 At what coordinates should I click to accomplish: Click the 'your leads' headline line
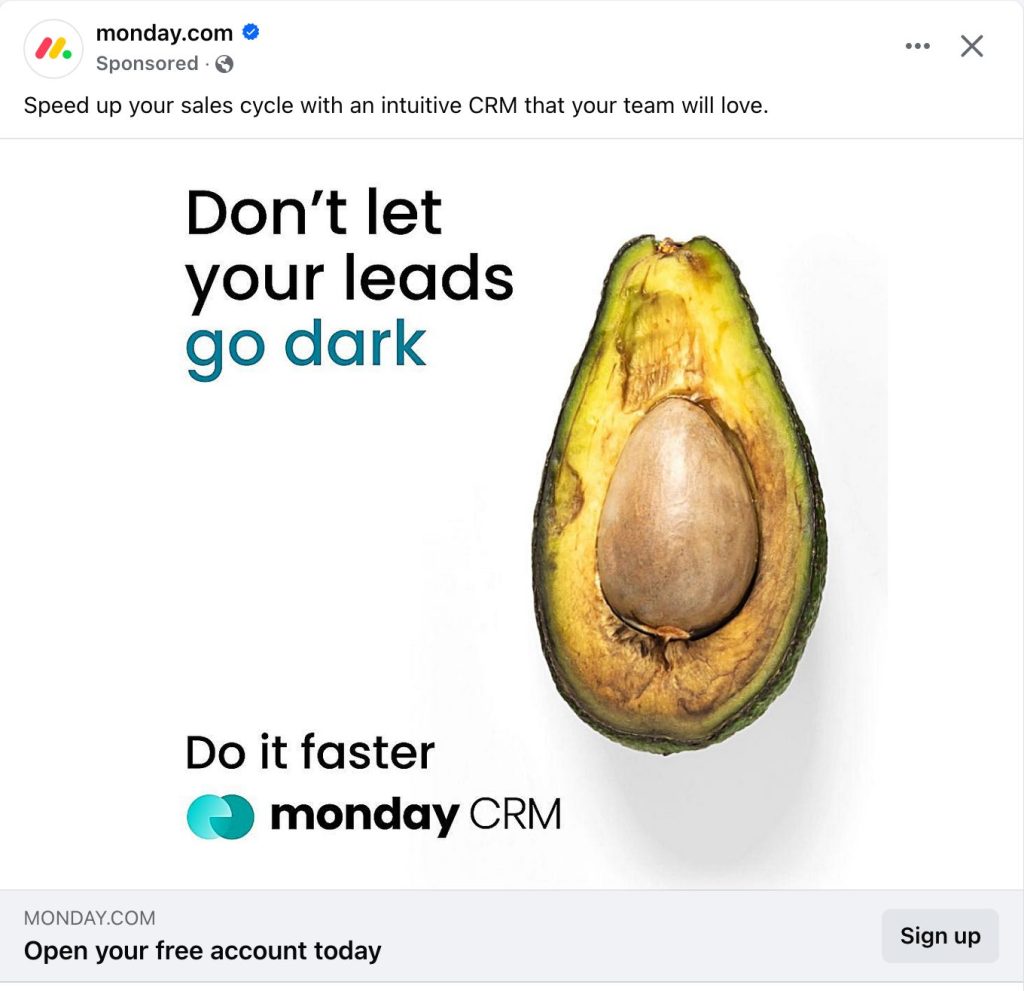349,279
